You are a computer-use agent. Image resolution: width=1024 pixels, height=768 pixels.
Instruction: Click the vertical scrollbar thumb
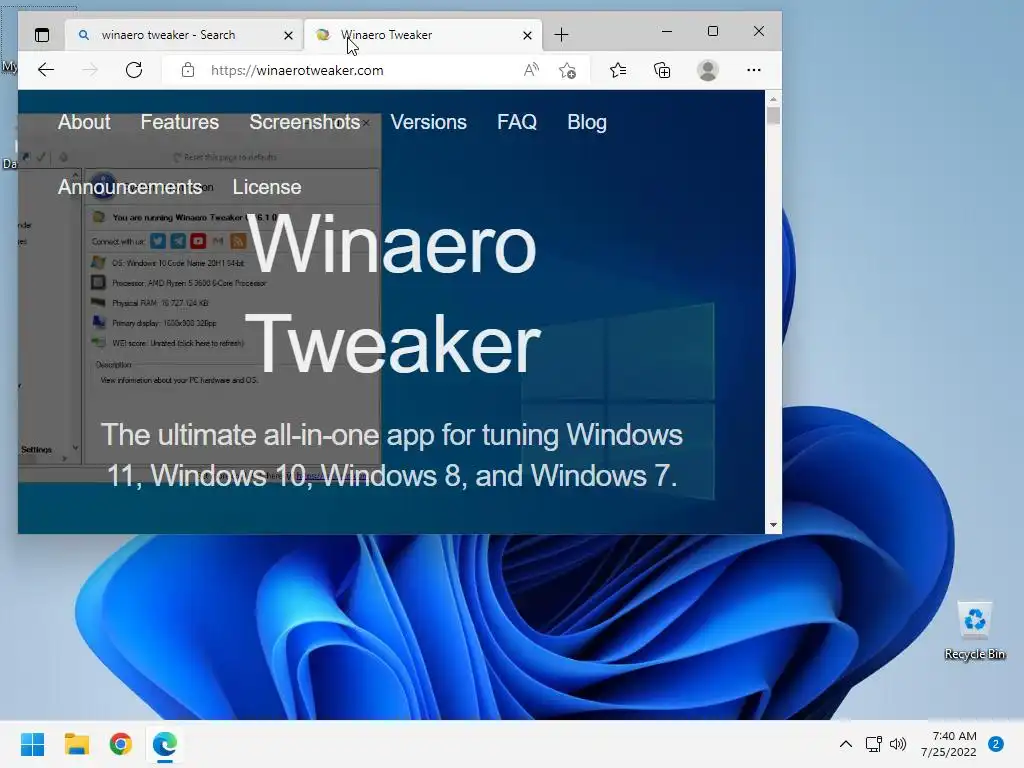773,116
